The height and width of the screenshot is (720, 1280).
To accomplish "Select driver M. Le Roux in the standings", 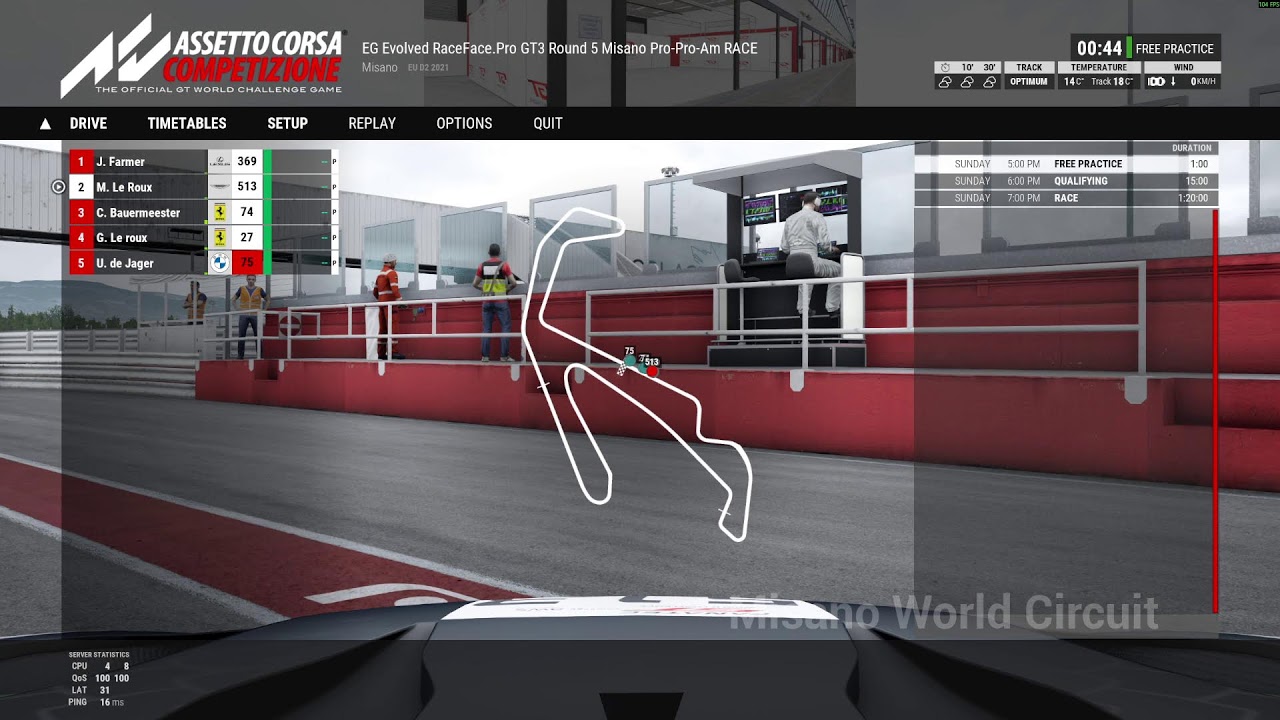I will tap(124, 187).
